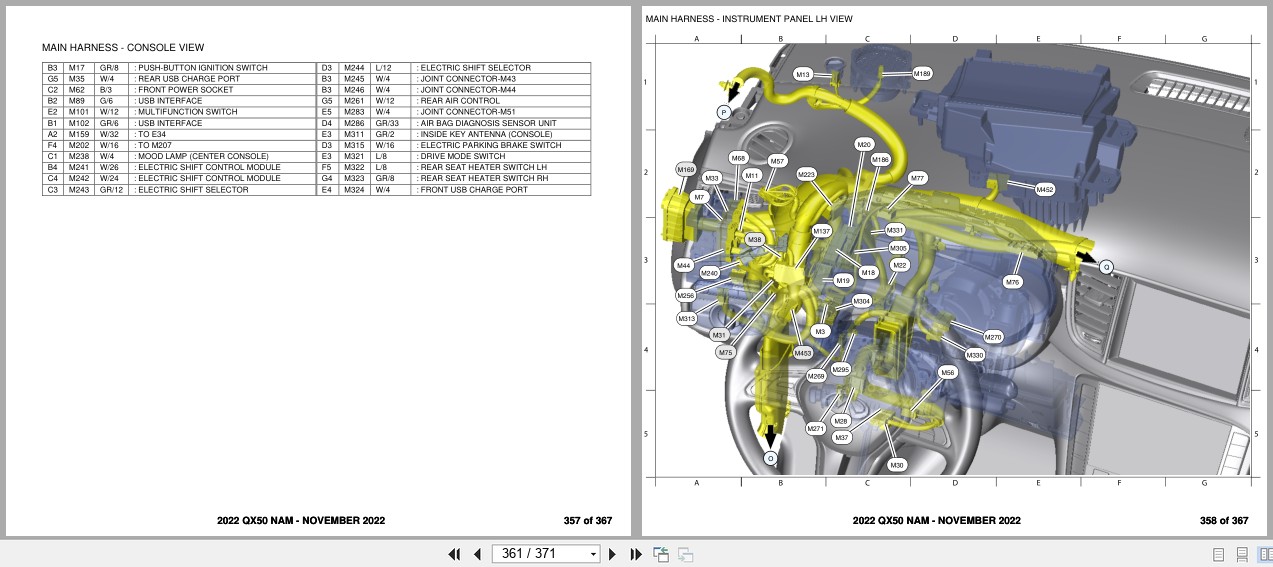This screenshot has height=567, width=1273.
Task: Go back to the previous view
Action: pyautogui.click(x=661, y=554)
